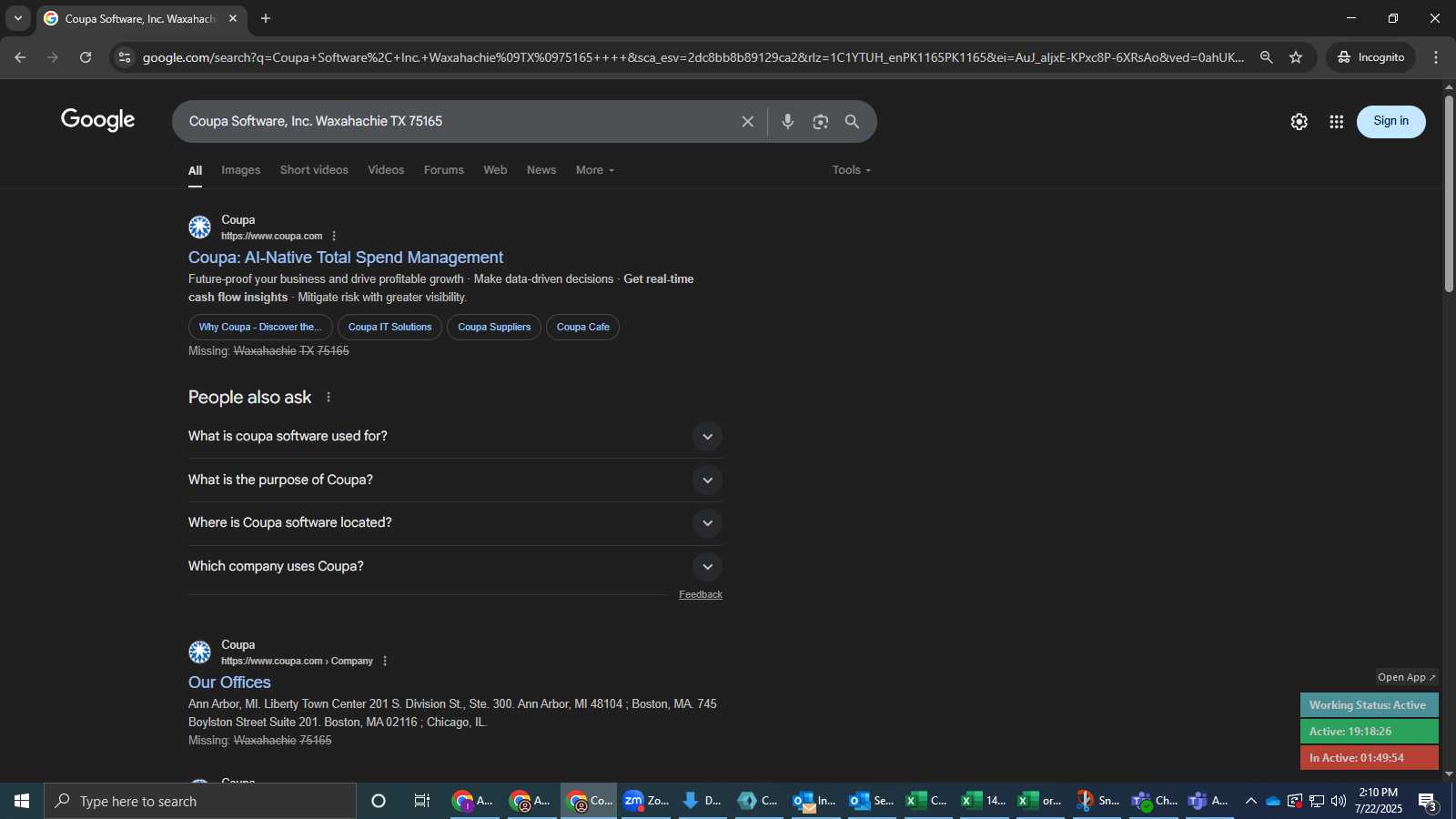Screen dimensions: 1456x819
Task: Open the tab search dropdown arrow
Action: tap(17, 18)
